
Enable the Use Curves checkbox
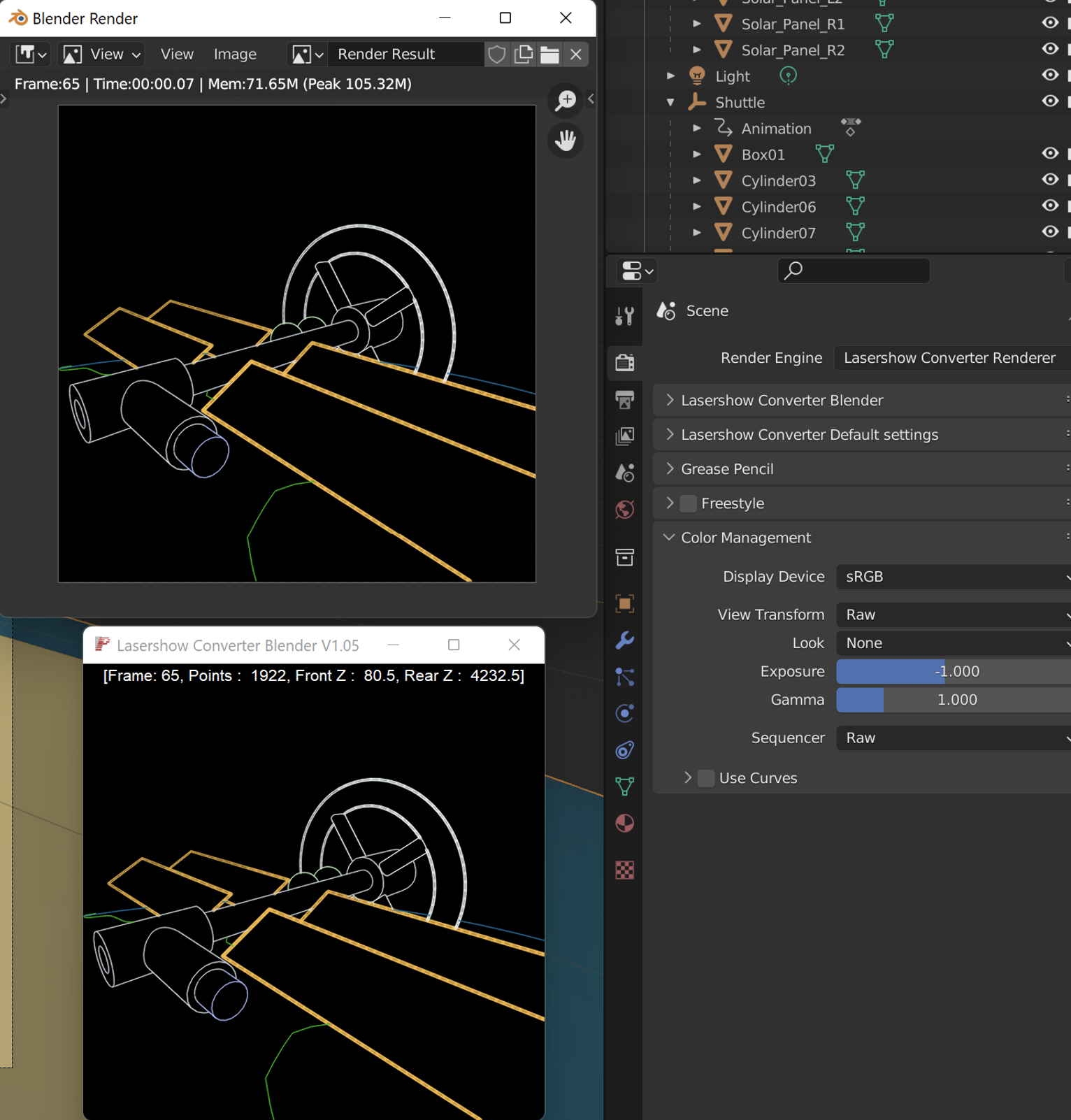pos(707,778)
